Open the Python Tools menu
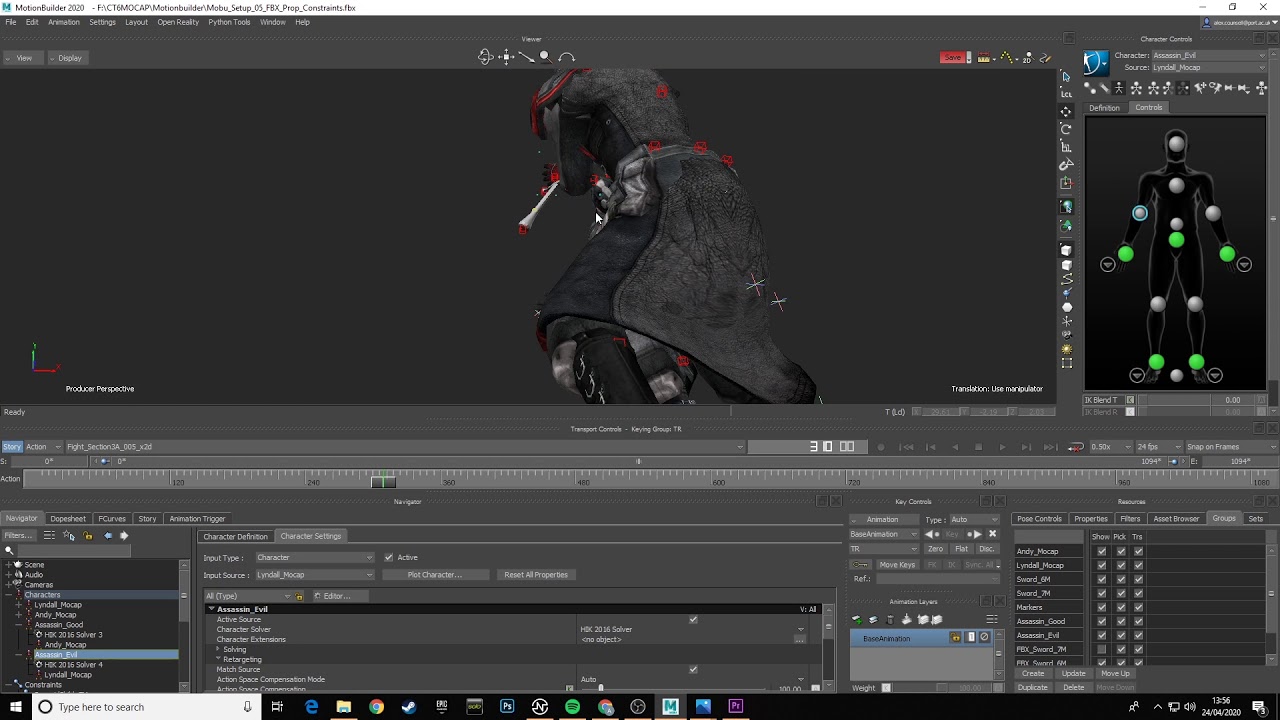 tap(229, 22)
